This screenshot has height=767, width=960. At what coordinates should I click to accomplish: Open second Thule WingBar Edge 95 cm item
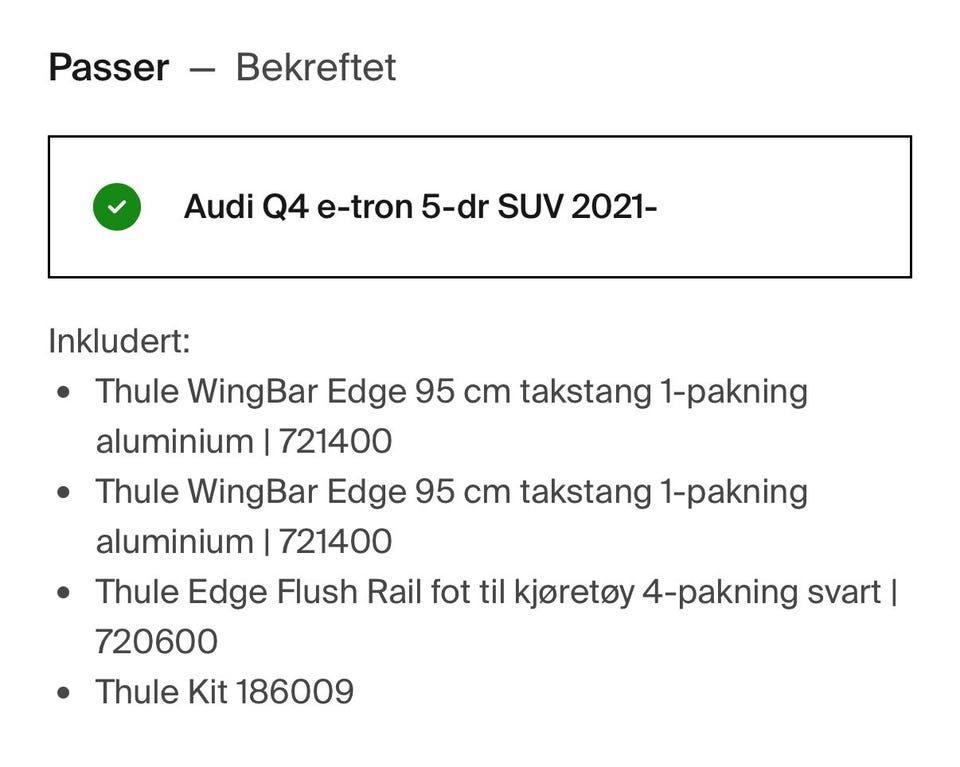pyautogui.click(x=452, y=517)
